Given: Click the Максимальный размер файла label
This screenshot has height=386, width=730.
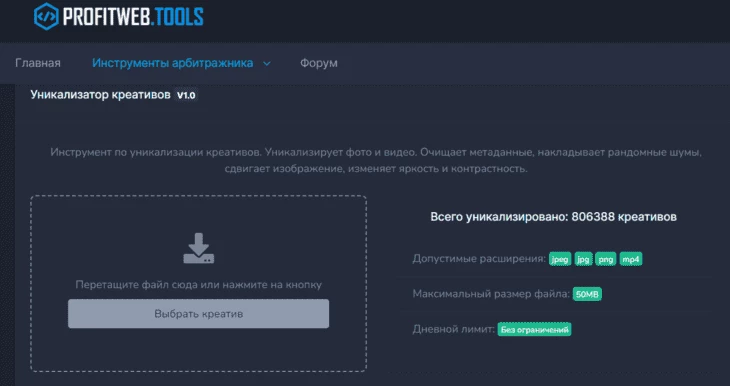Looking at the screenshot, I should pos(491,294).
